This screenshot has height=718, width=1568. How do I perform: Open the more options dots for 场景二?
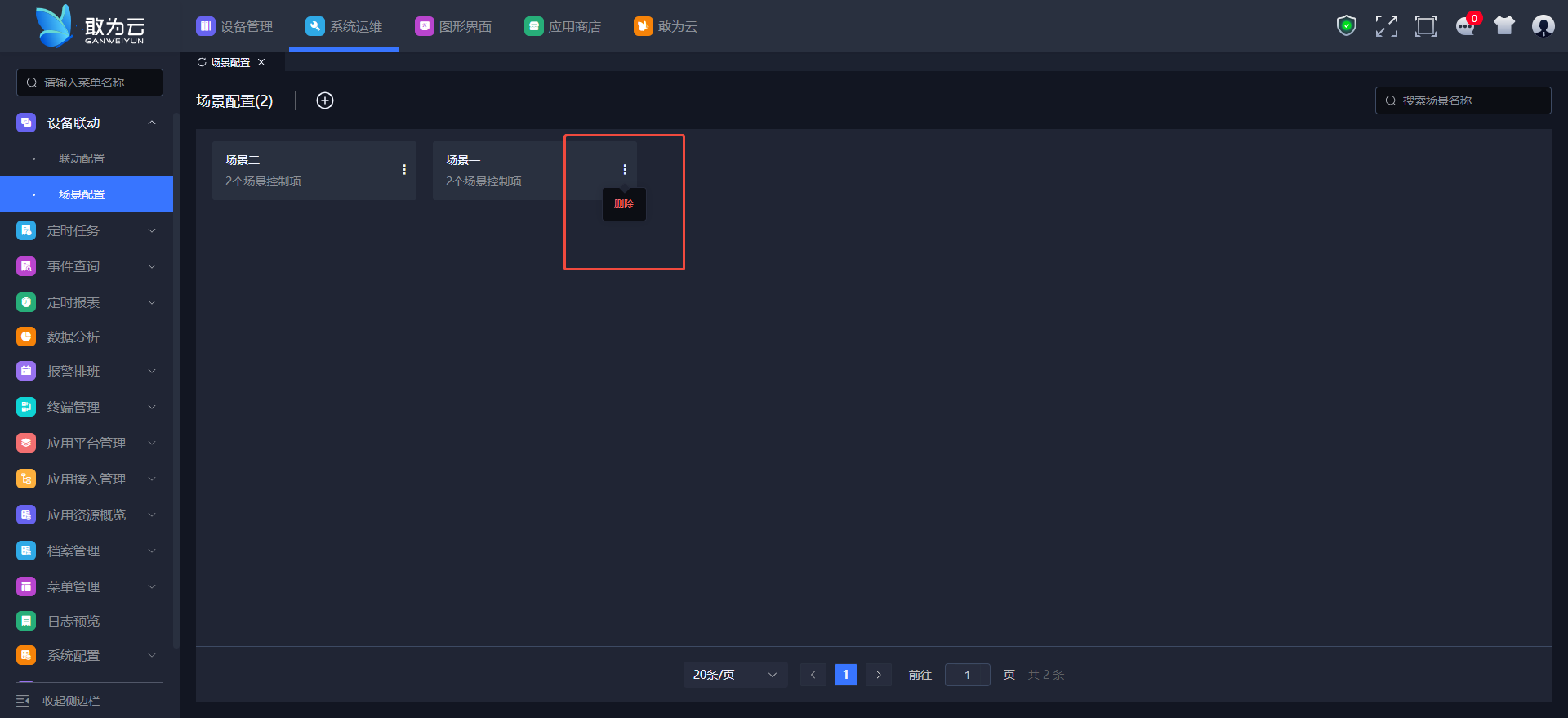pos(404,170)
